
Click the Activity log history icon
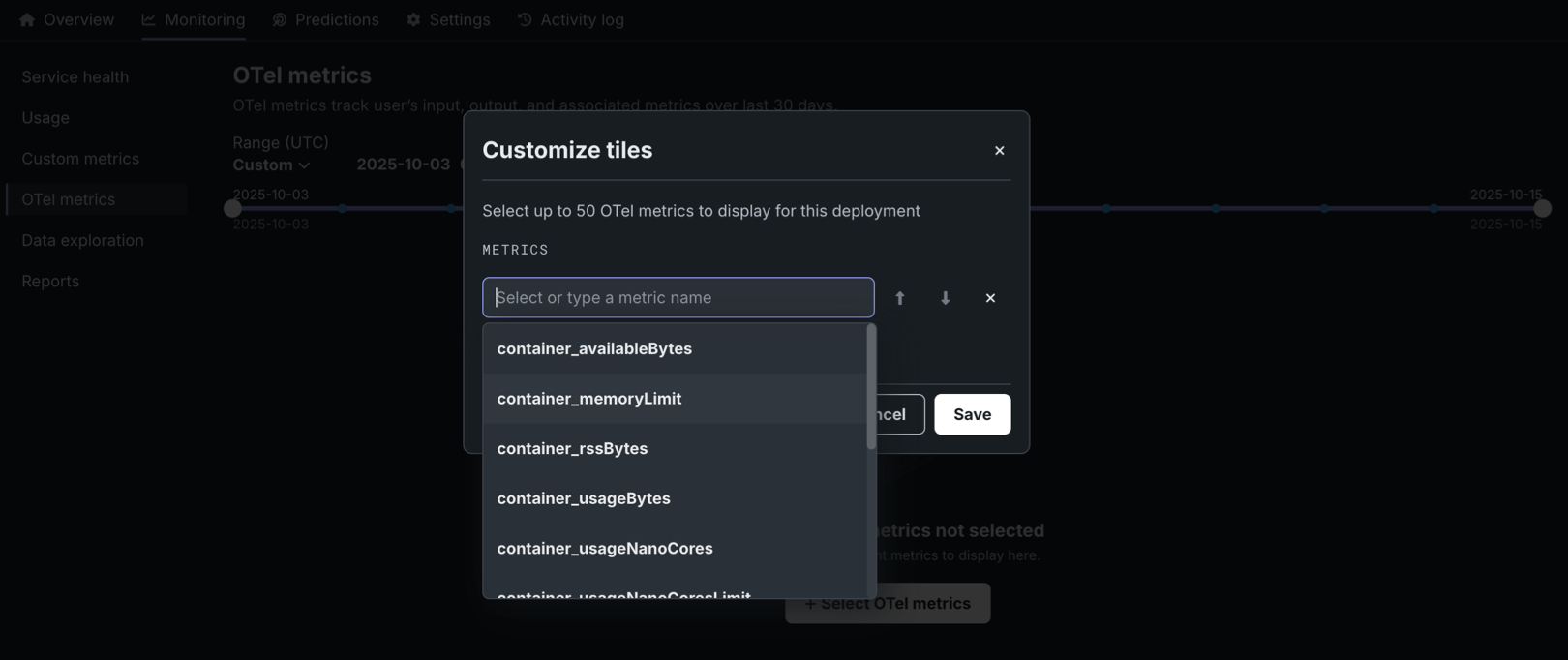click(525, 19)
